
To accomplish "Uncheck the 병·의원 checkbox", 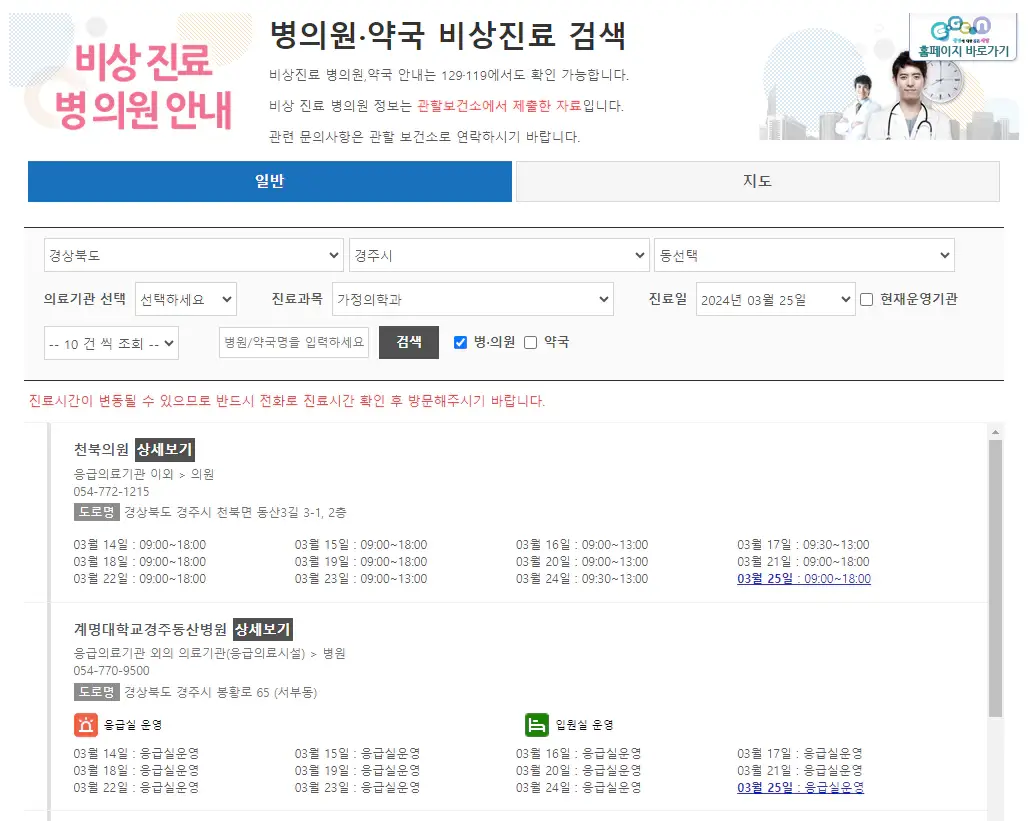I will point(459,343).
